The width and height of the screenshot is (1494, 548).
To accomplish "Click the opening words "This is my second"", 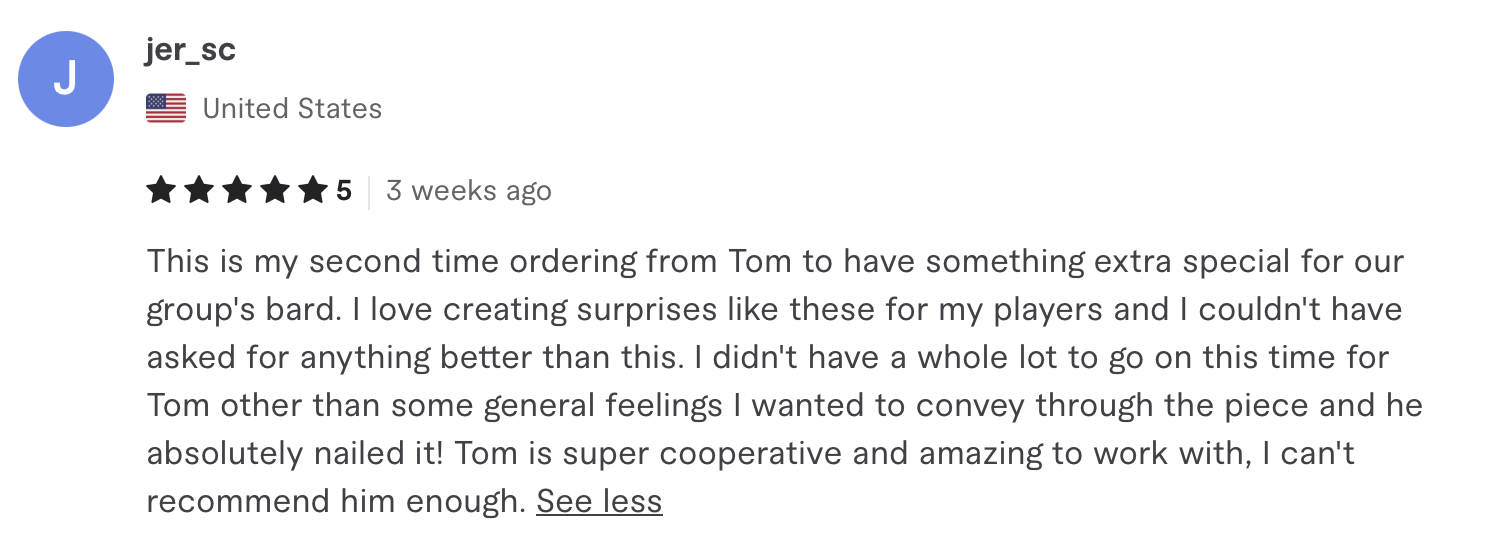I will [x=274, y=262].
